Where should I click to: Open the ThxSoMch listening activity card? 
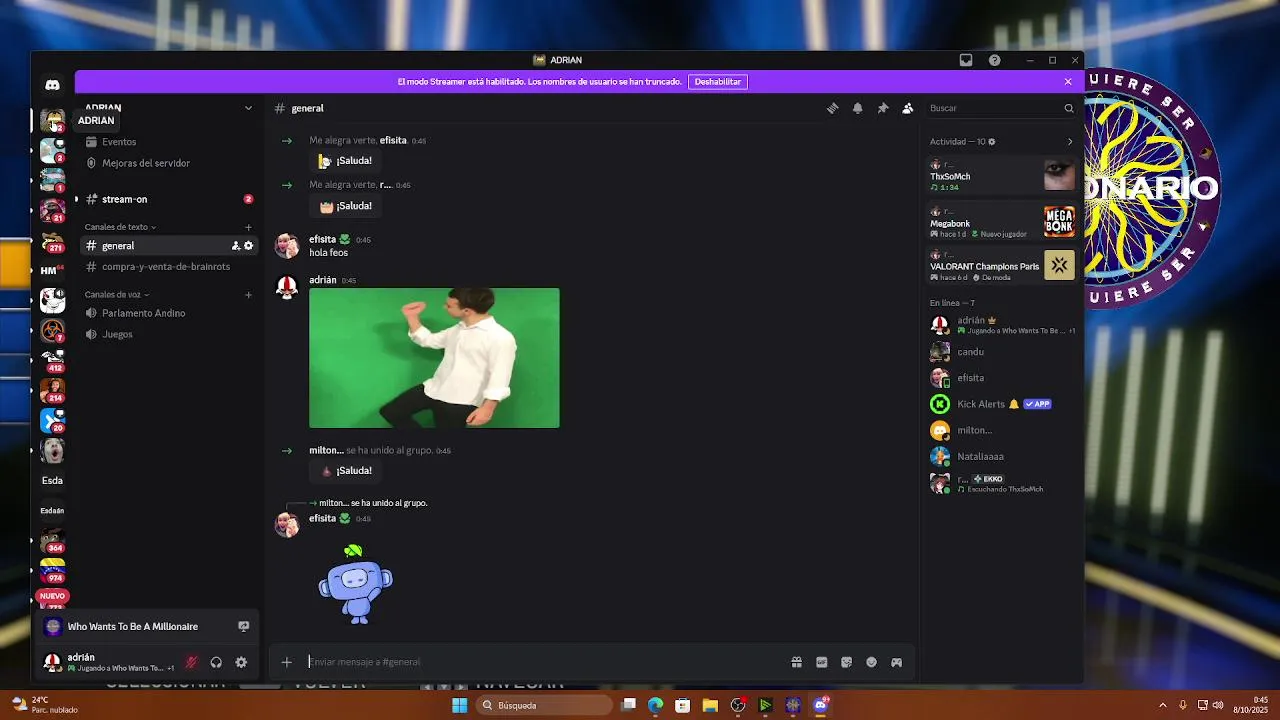[x=1002, y=176]
